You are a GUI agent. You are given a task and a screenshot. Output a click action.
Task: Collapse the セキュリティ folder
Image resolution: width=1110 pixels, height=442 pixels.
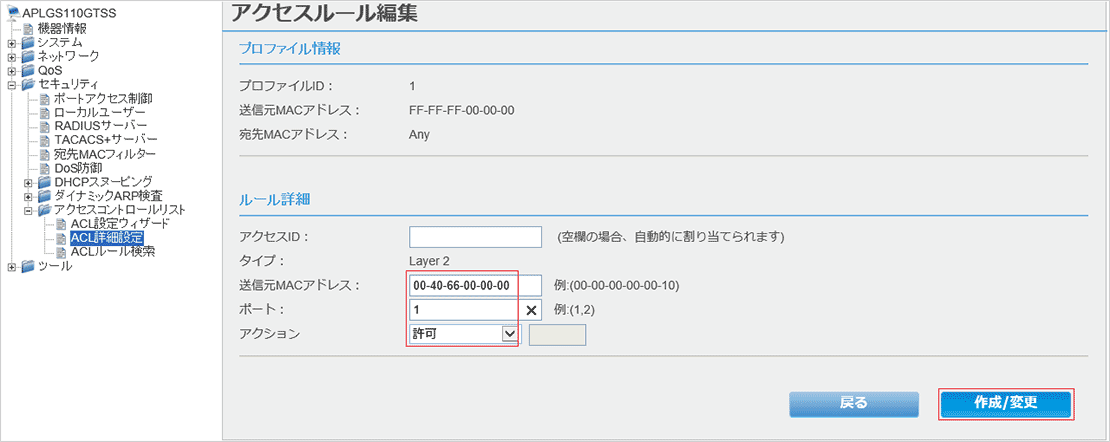click(x=11, y=84)
